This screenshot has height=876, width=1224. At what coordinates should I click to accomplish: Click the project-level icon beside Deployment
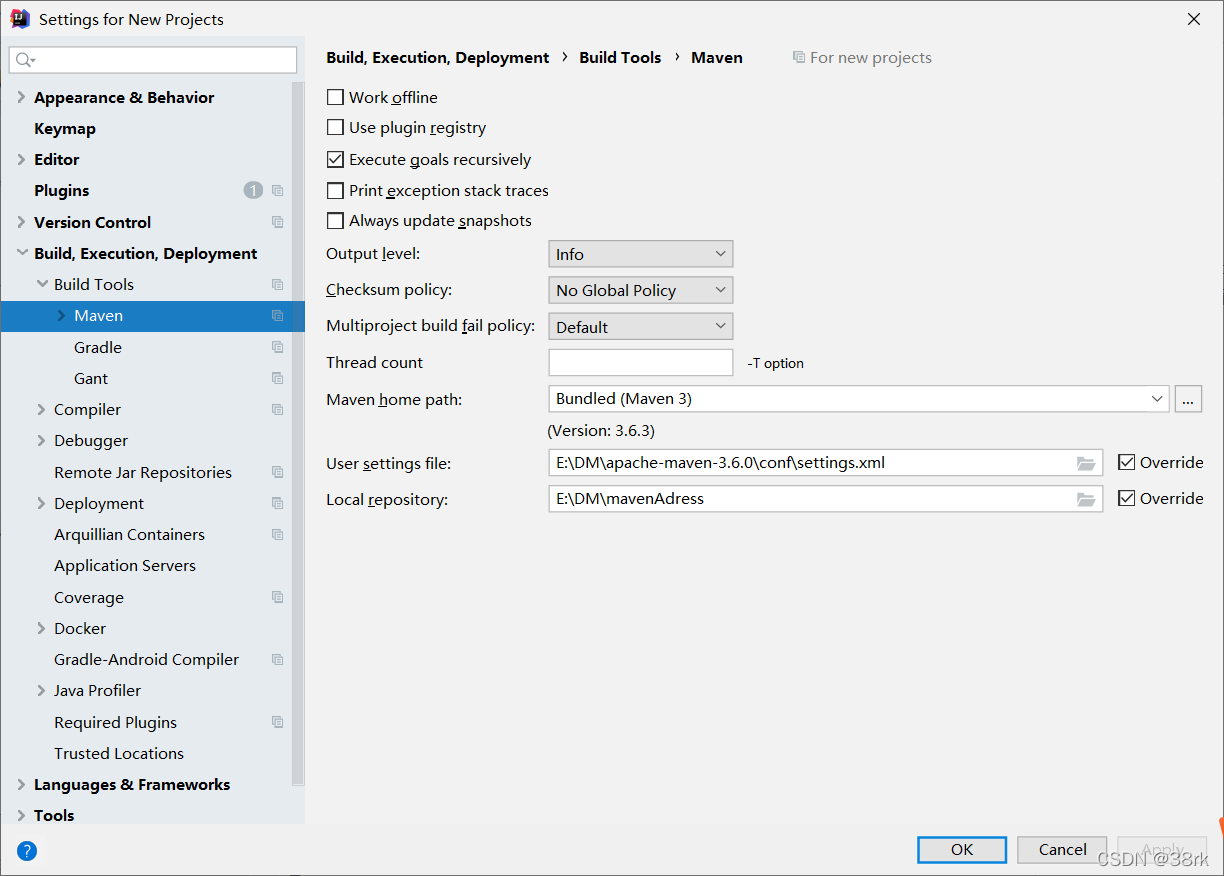[278, 504]
